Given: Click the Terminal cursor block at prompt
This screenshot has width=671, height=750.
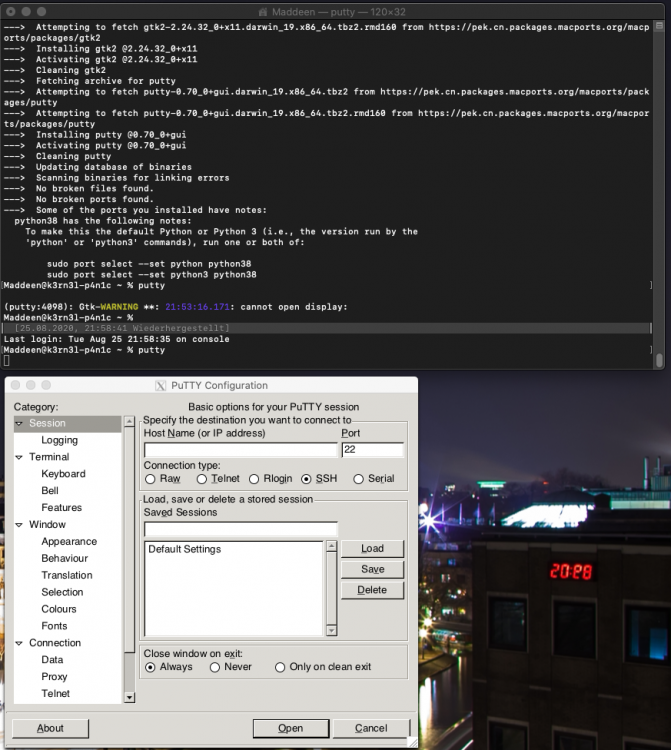Looking at the screenshot, I should point(7,361).
